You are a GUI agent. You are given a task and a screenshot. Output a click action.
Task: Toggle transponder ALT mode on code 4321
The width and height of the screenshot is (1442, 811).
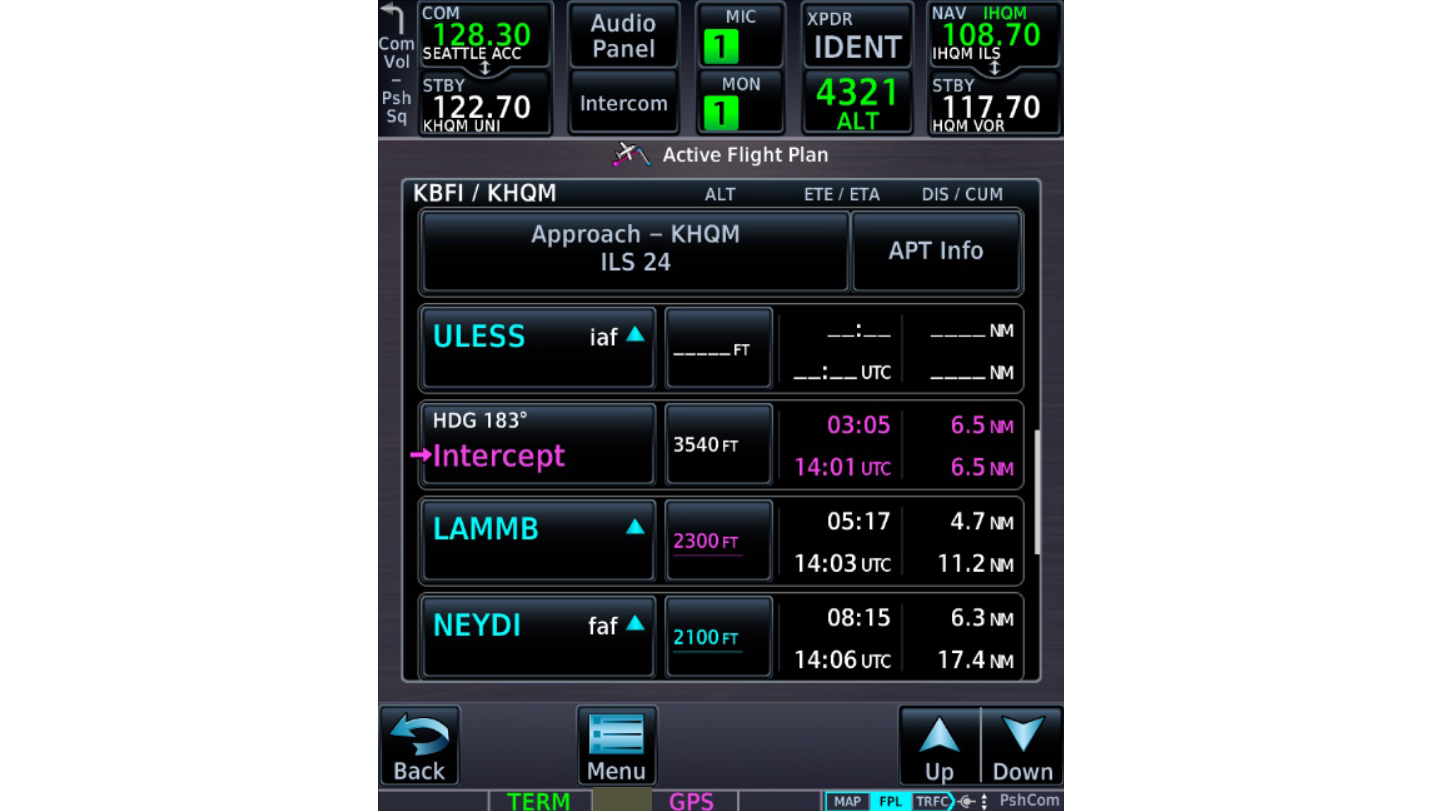(857, 101)
